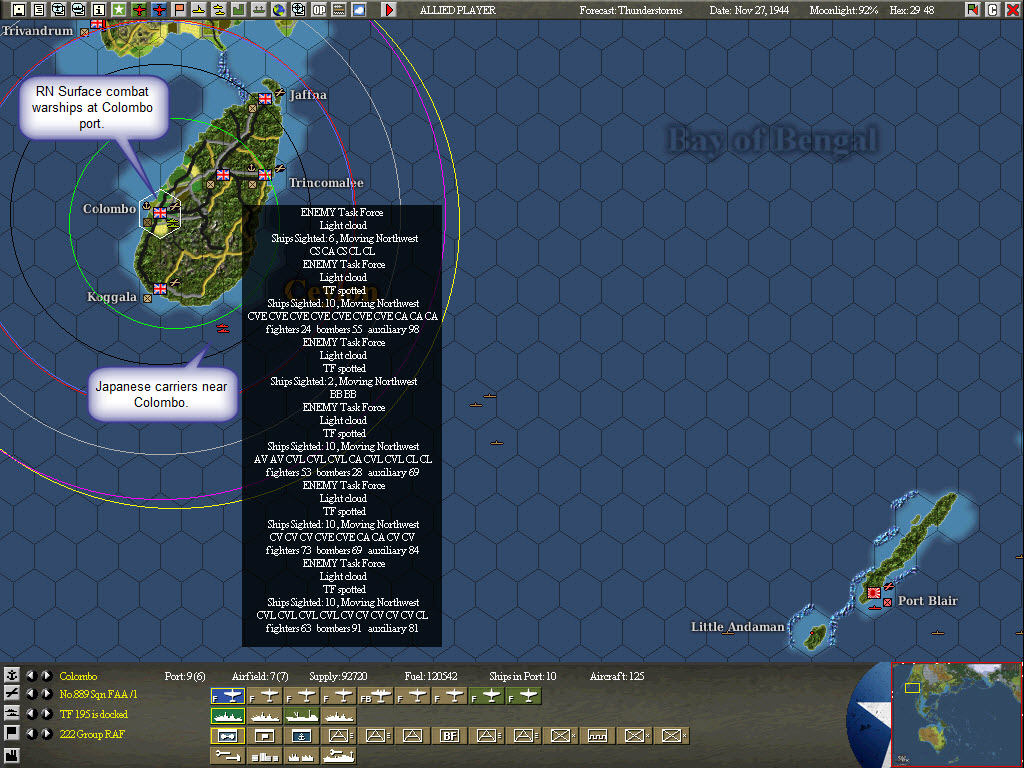Screen dimensions: 1024x768
Task: Click the 'Ships in Port: 10' text
Action: (522, 676)
